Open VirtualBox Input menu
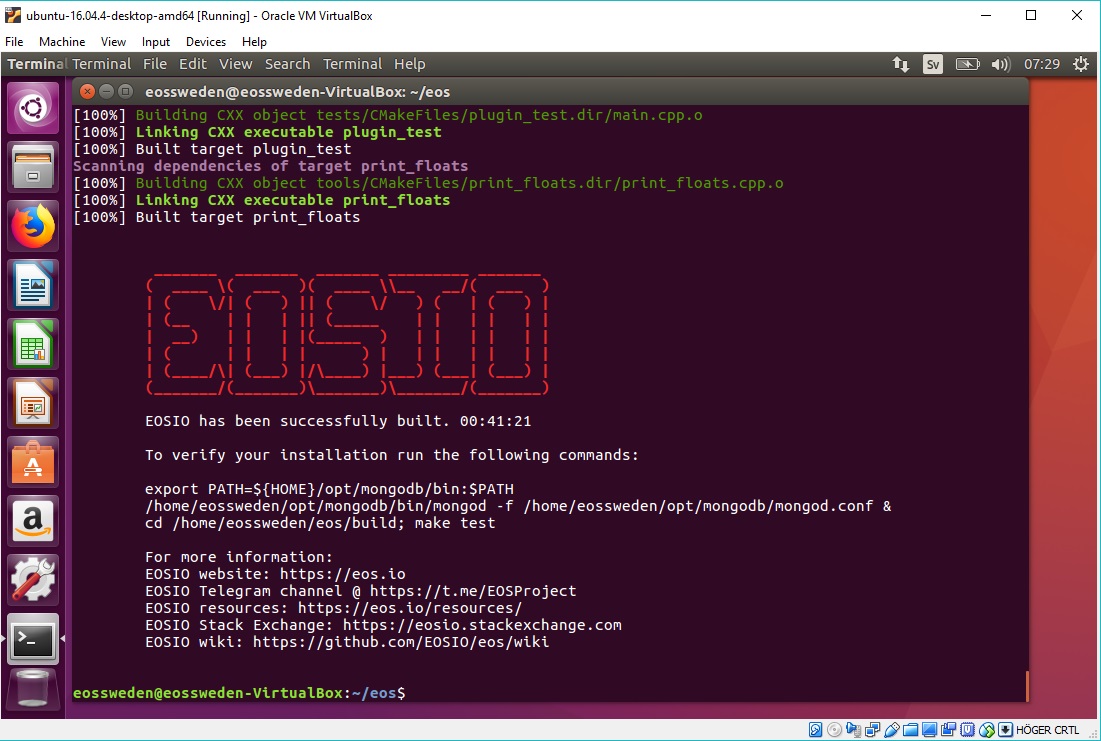The height and width of the screenshot is (741, 1101). tap(156, 41)
